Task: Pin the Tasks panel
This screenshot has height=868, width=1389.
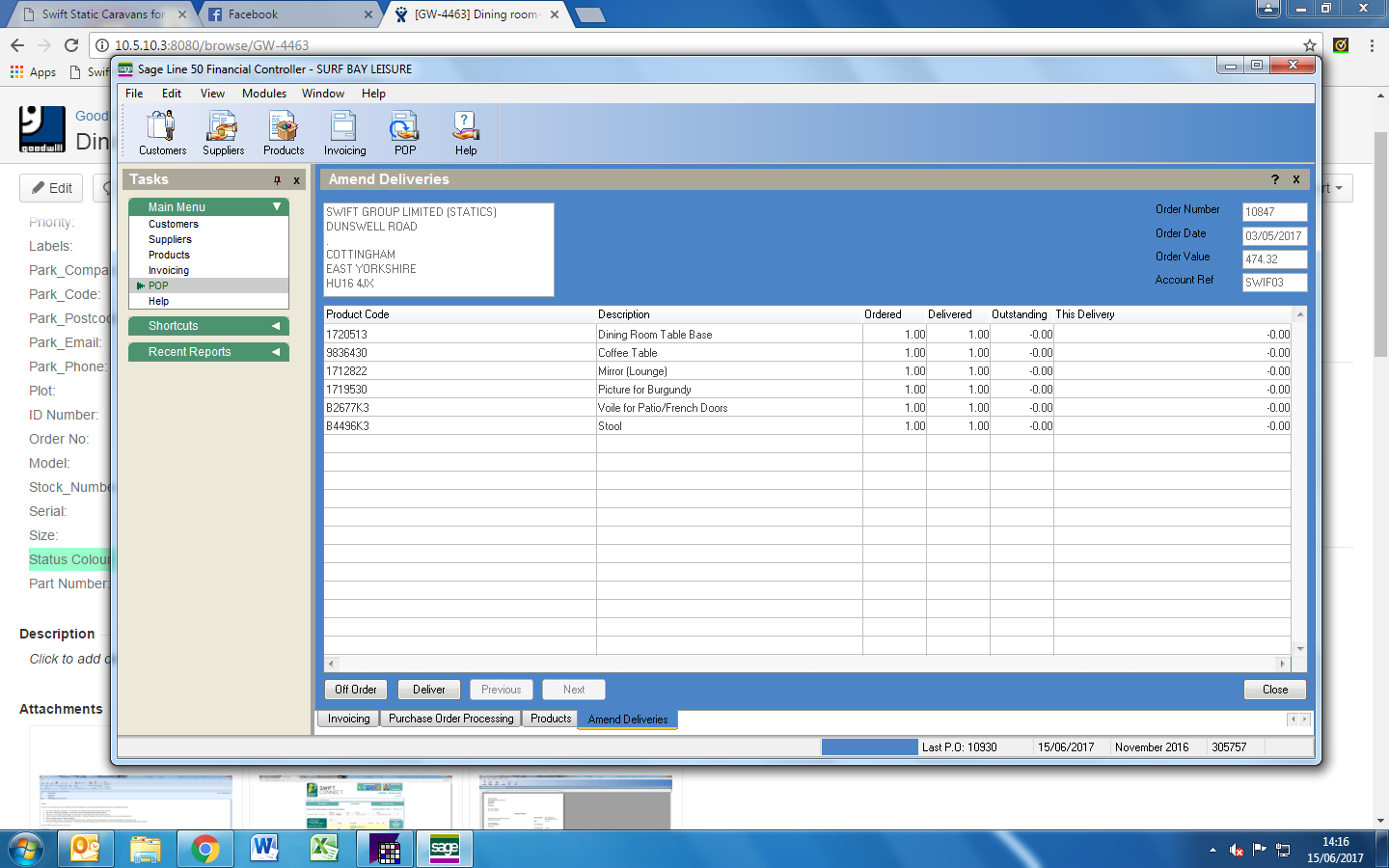Action: [x=277, y=180]
